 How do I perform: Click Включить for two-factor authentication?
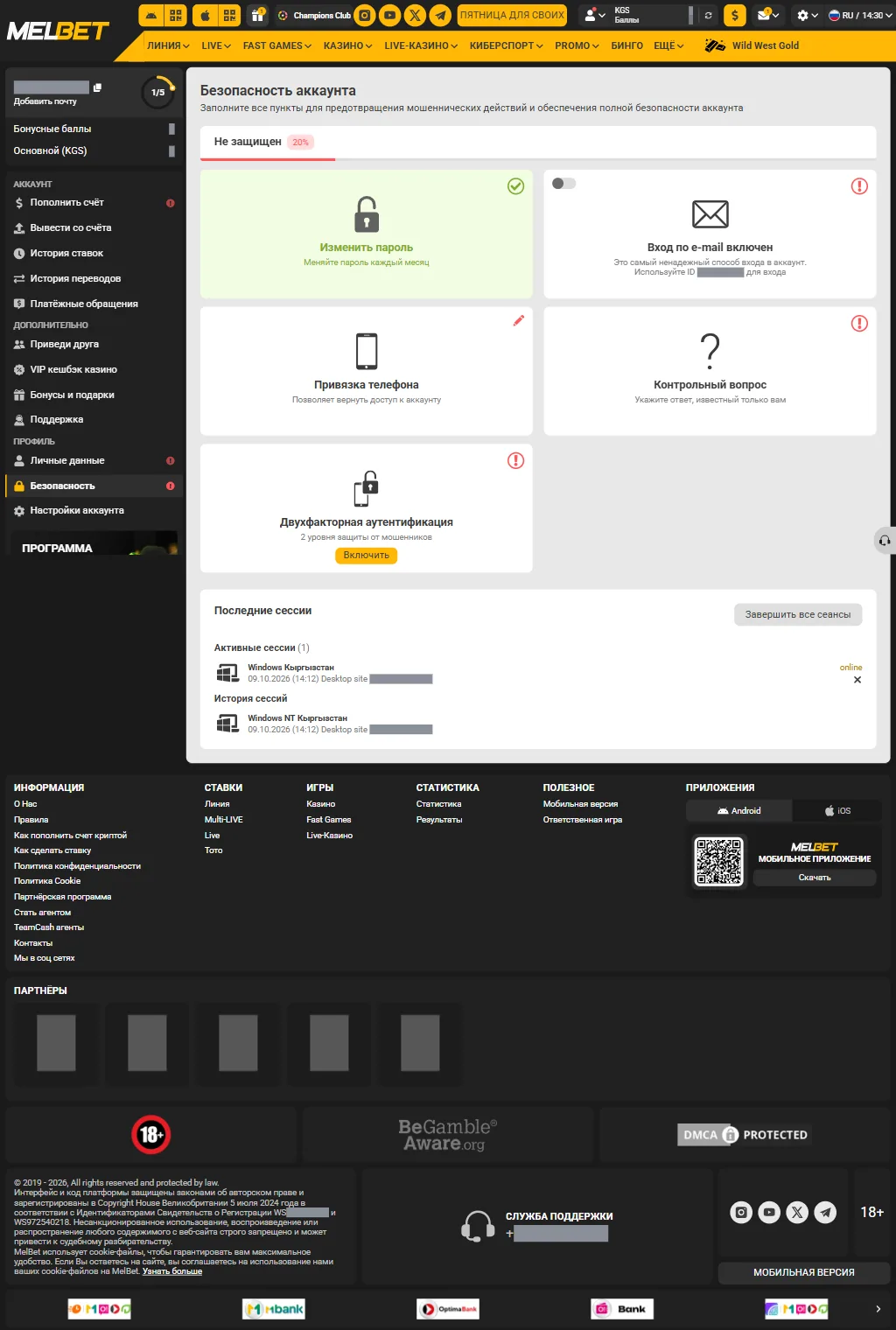click(x=367, y=555)
